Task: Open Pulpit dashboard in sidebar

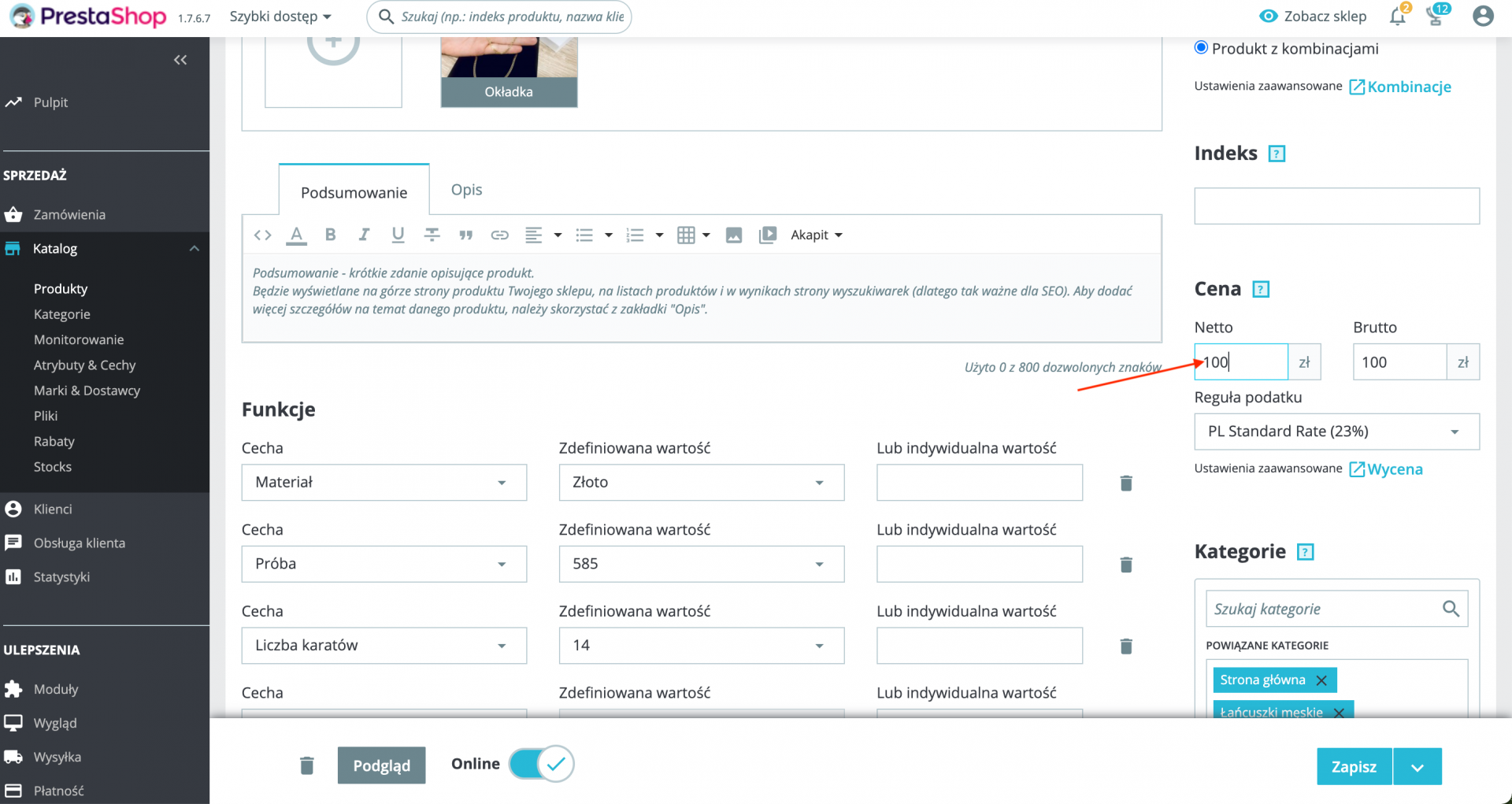Action: coord(50,102)
